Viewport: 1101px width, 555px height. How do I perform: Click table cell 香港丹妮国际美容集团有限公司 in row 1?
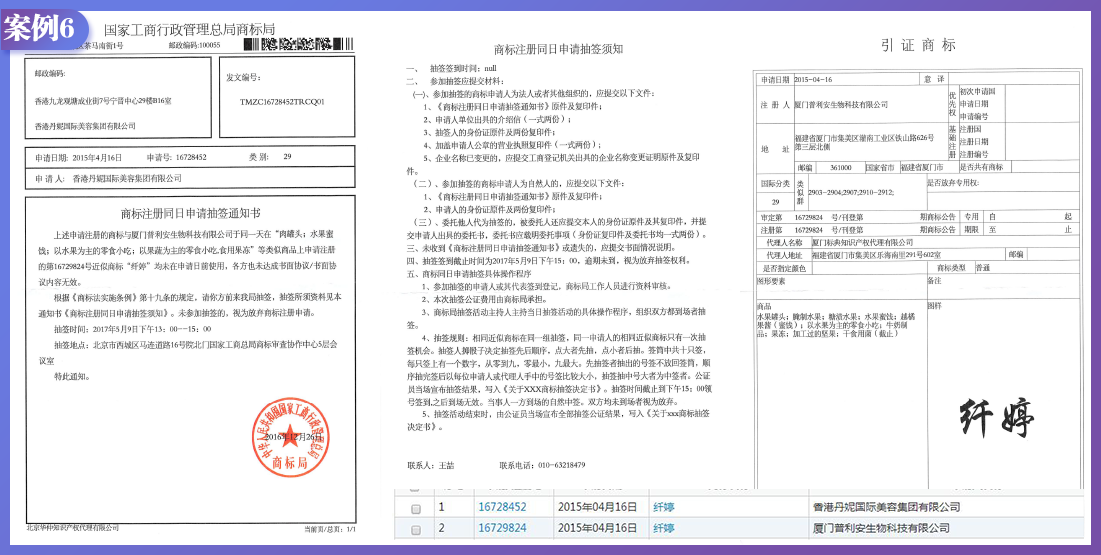point(886,507)
